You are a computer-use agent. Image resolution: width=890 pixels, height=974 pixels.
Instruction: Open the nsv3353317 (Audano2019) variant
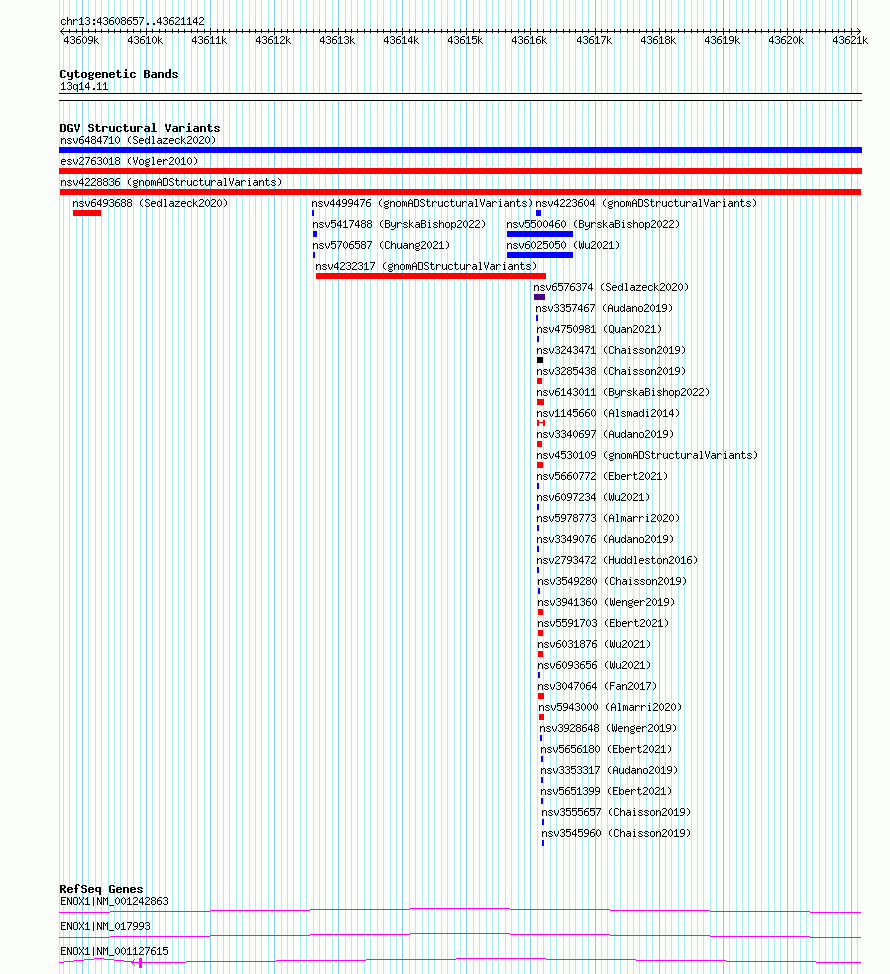(x=609, y=771)
